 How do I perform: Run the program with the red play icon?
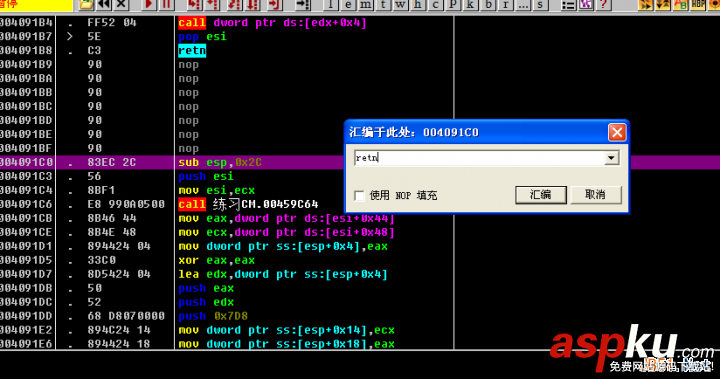point(149,5)
